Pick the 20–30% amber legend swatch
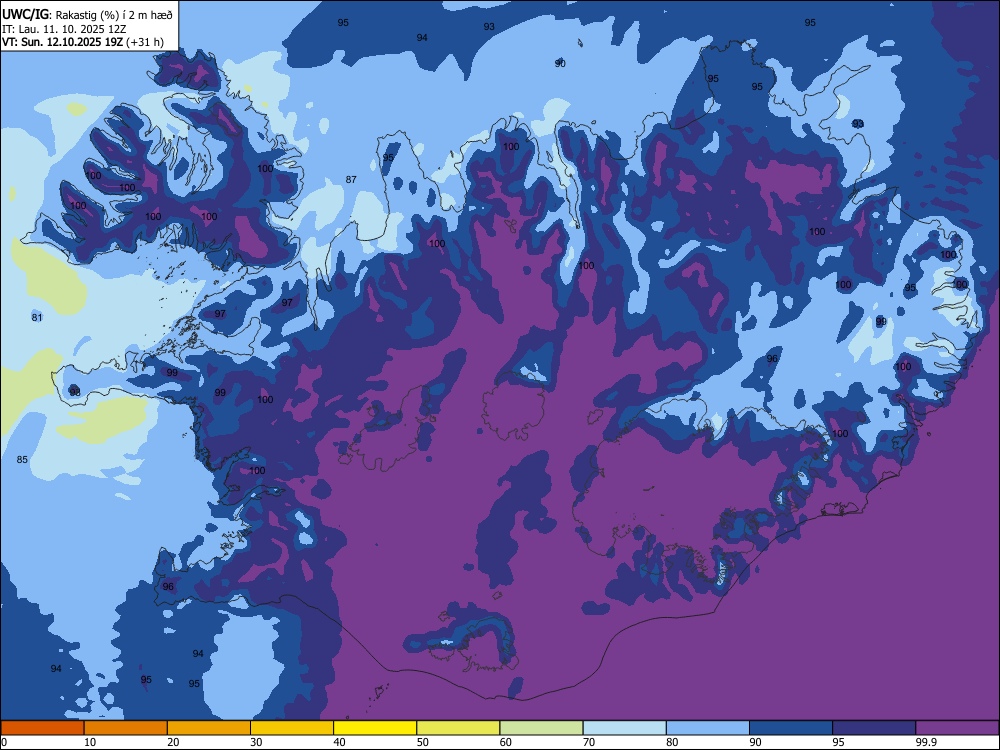This screenshot has height=750, width=1000. 209,728
